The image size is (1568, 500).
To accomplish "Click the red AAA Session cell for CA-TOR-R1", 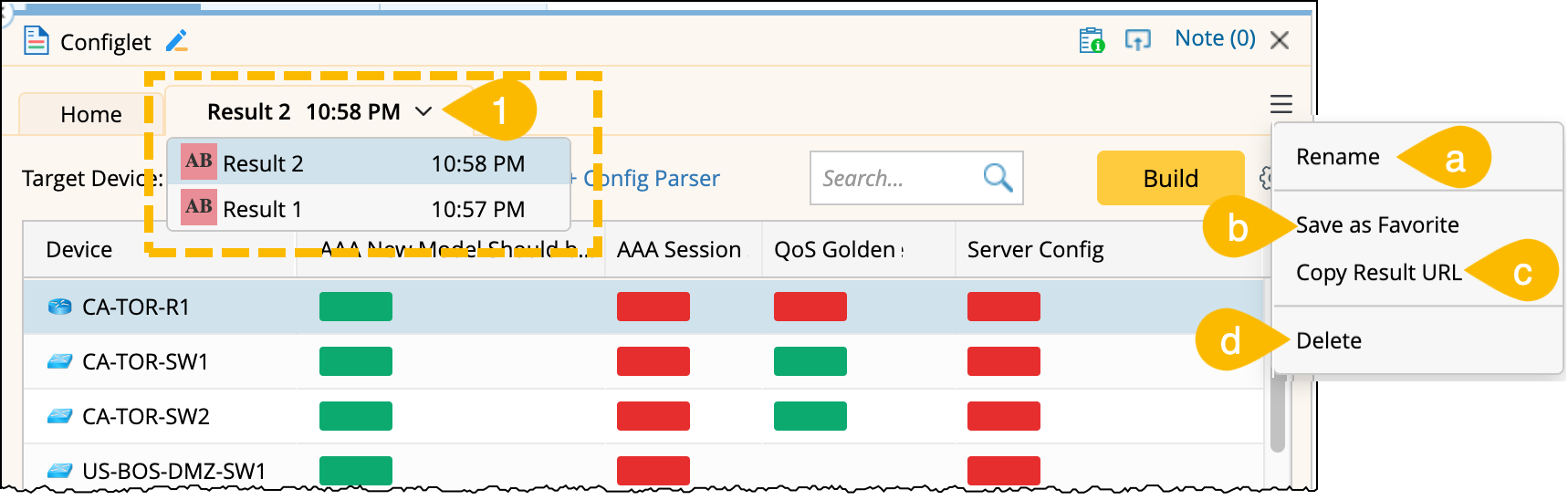I will click(653, 307).
